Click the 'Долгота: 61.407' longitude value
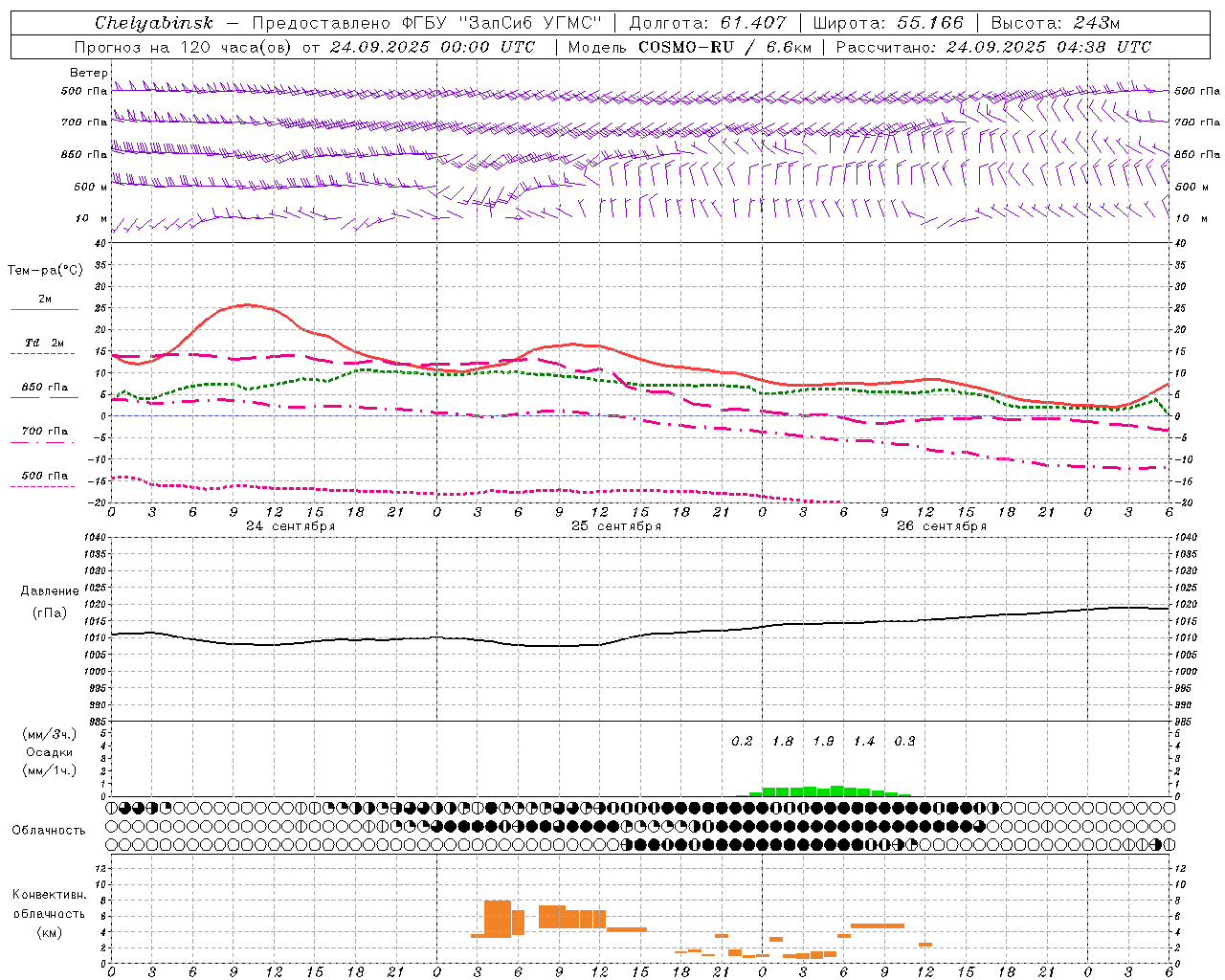The width and height of the screenshot is (1225, 980). pos(707,23)
